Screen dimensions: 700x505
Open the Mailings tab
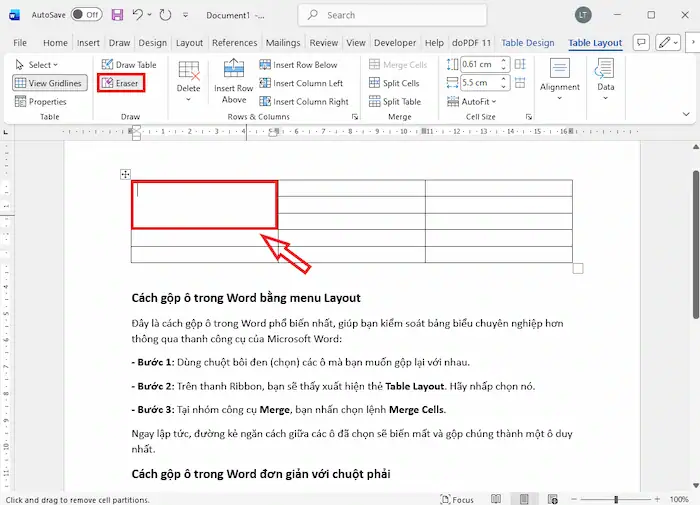point(283,43)
